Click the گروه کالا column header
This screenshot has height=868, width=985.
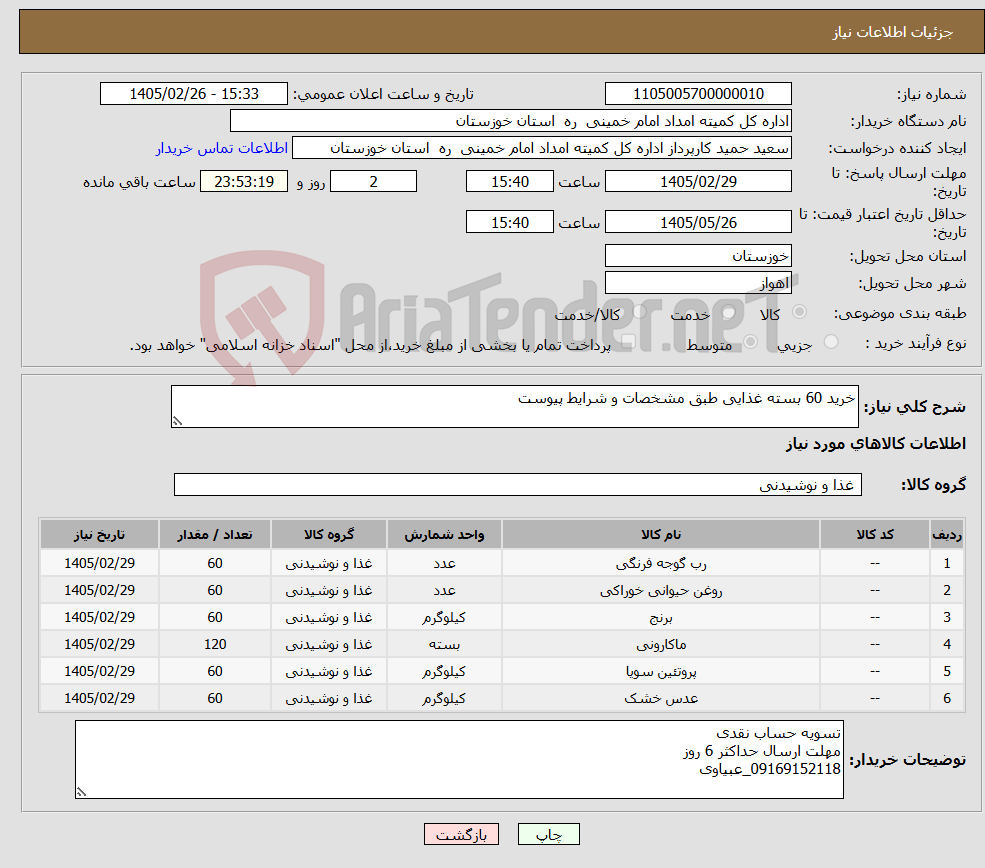point(329,534)
